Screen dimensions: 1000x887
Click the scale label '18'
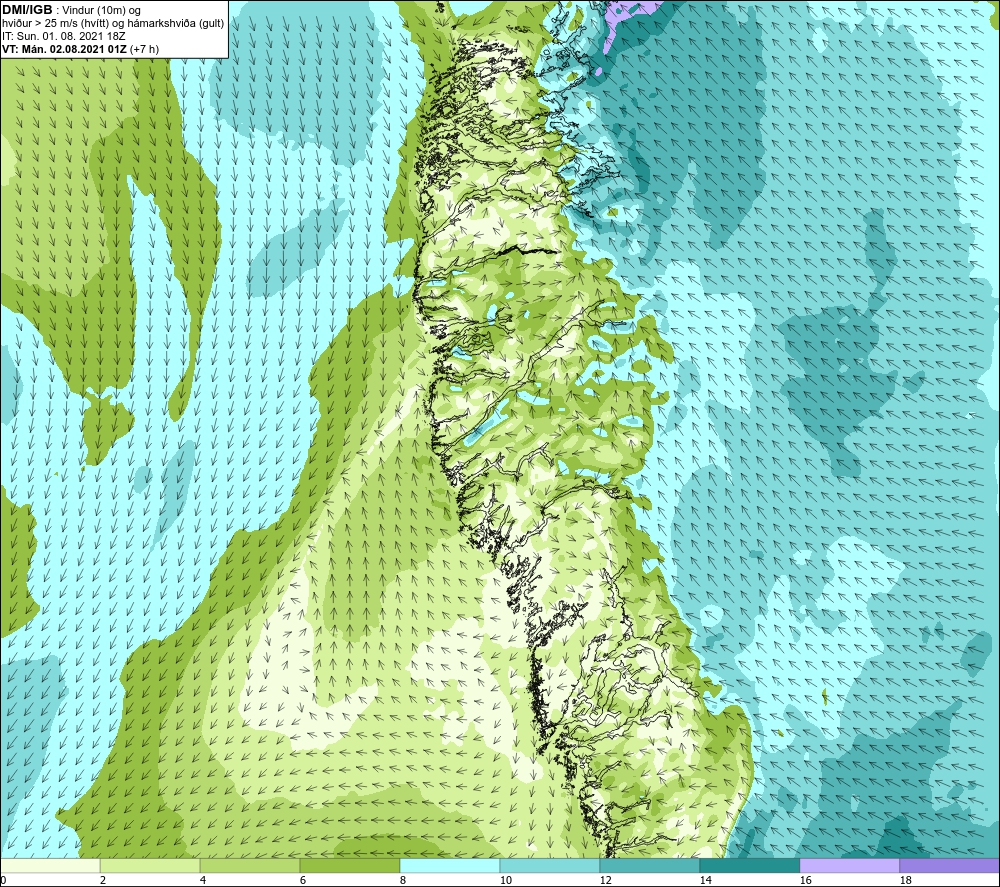[x=905, y=880]
